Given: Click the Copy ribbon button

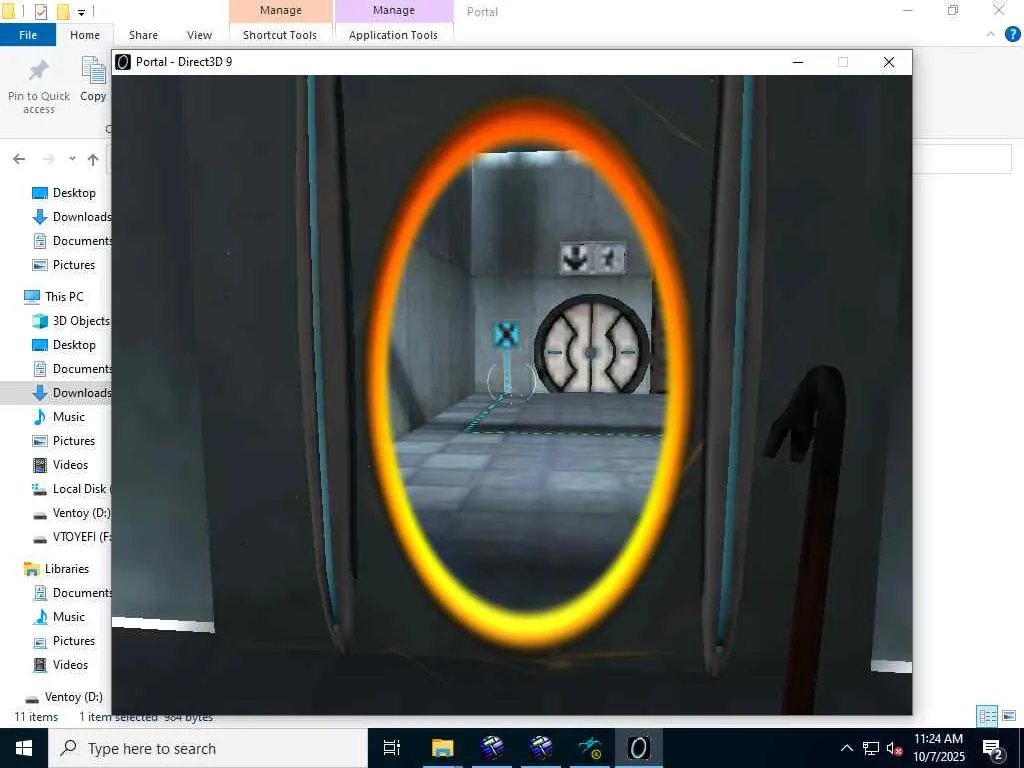Looking at the screenshot, I should pyautogui.click(x=93, y=80).
